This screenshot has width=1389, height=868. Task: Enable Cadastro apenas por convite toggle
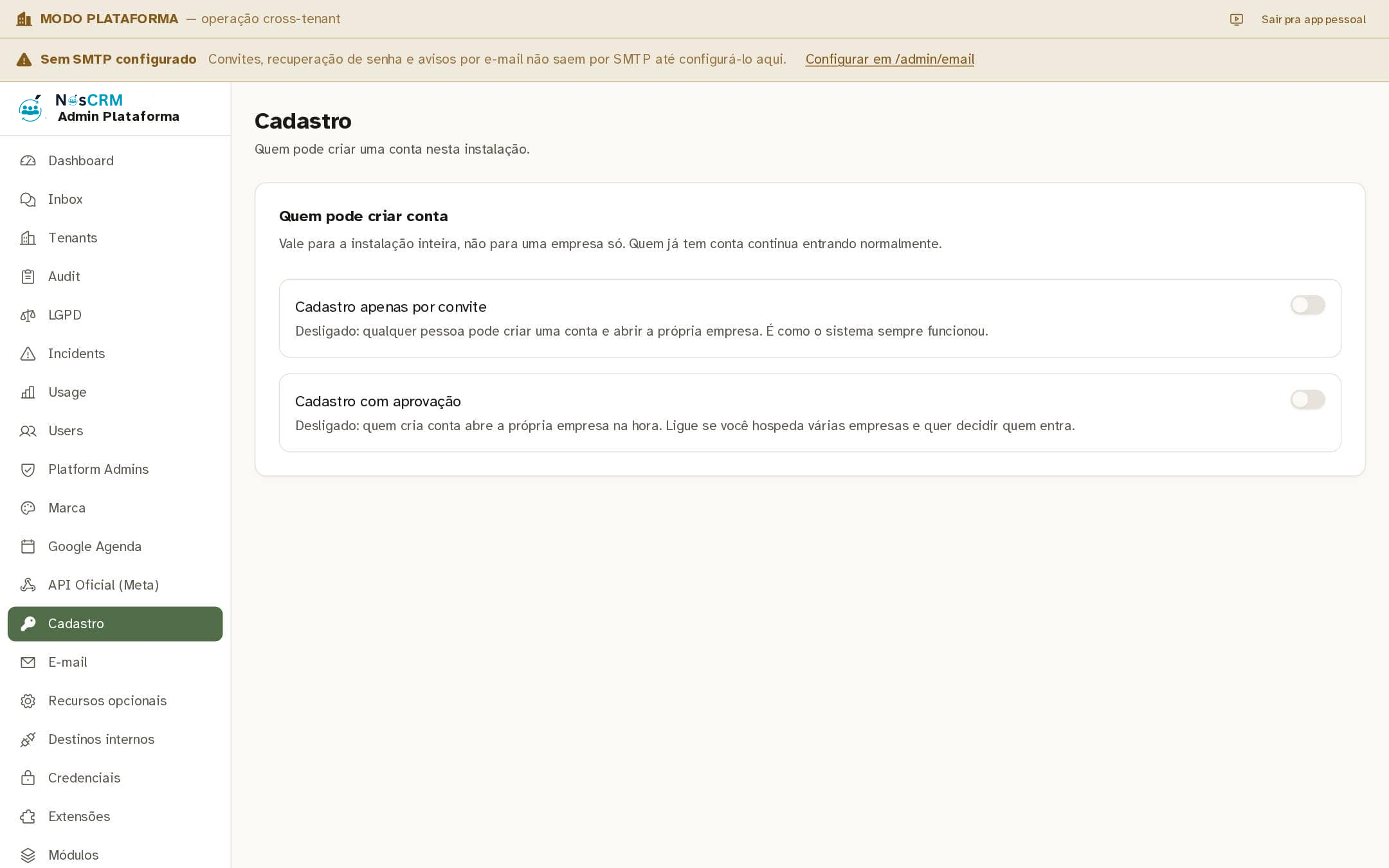point(1307,305)
